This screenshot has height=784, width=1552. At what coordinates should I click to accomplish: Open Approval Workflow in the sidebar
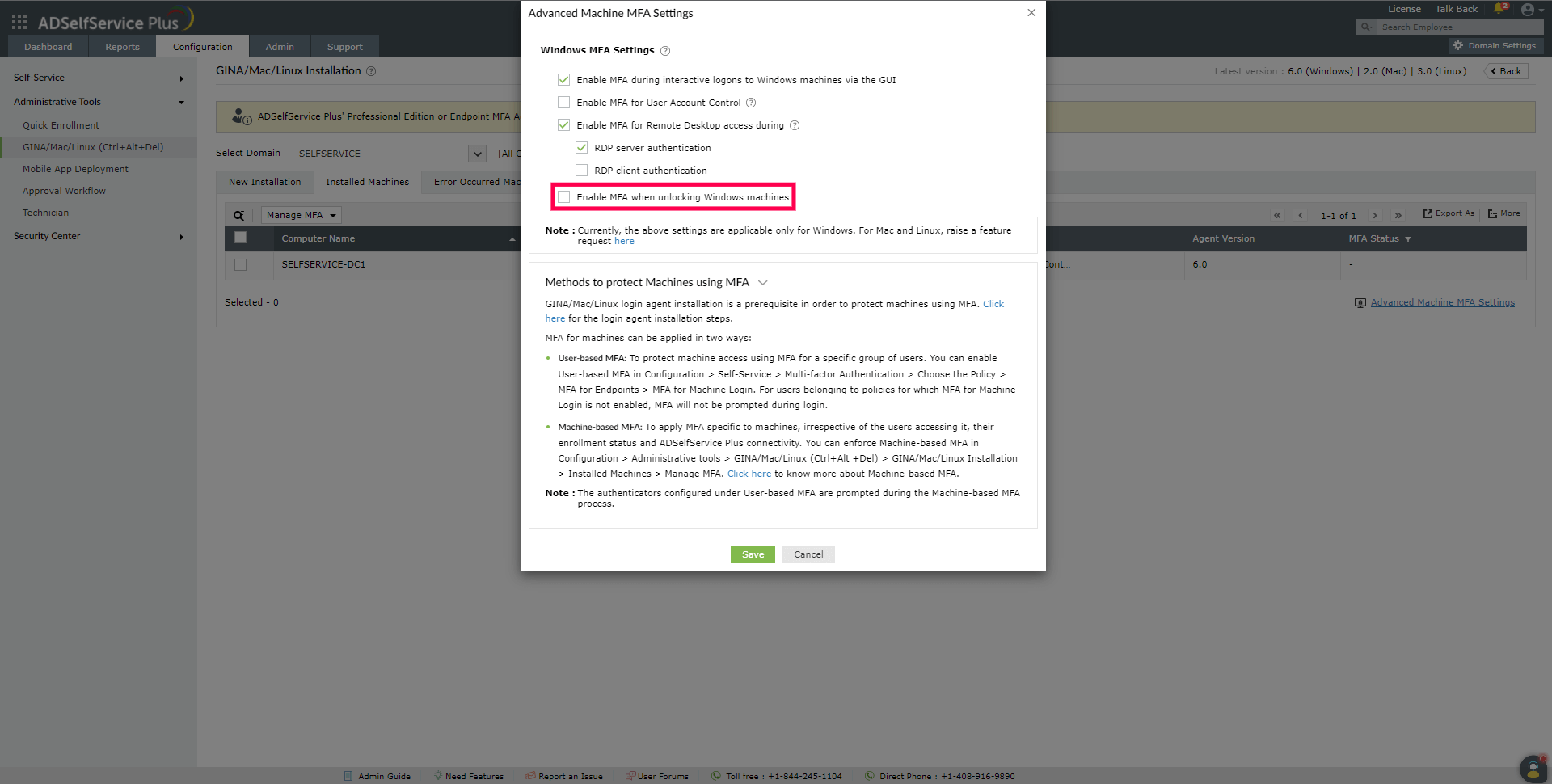[x=64, y=191]
